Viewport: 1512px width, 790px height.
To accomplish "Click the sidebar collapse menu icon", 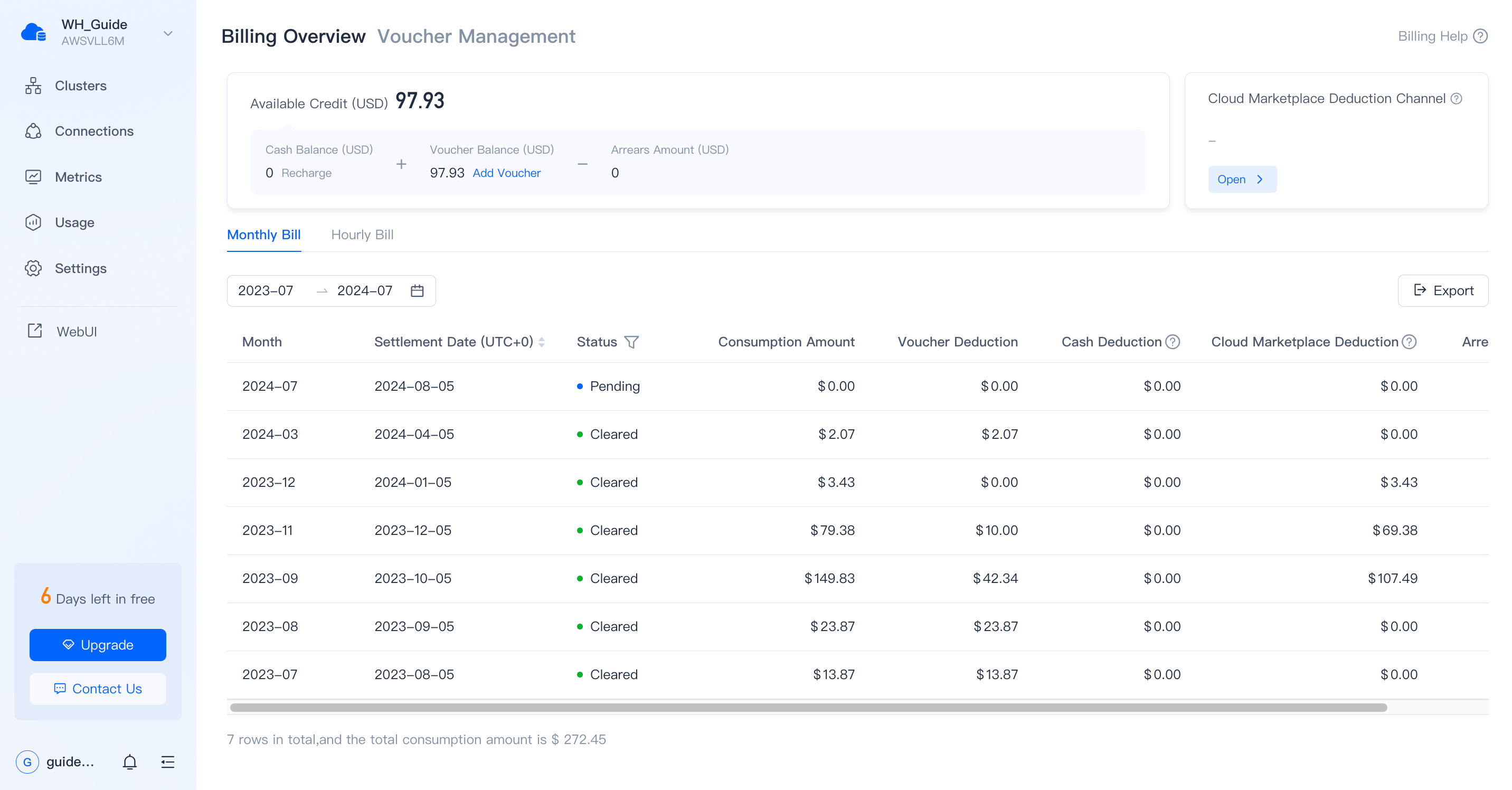I will coord(168,762).
